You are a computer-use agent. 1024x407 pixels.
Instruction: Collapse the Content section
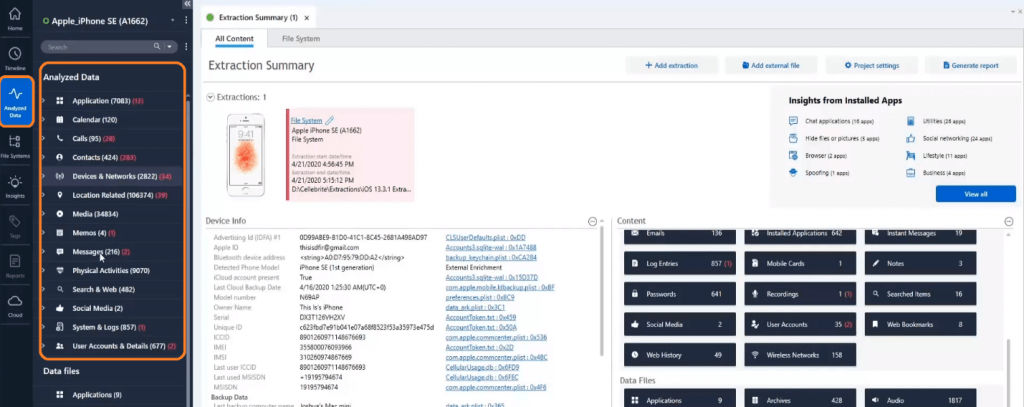[x=1008, y=221]
